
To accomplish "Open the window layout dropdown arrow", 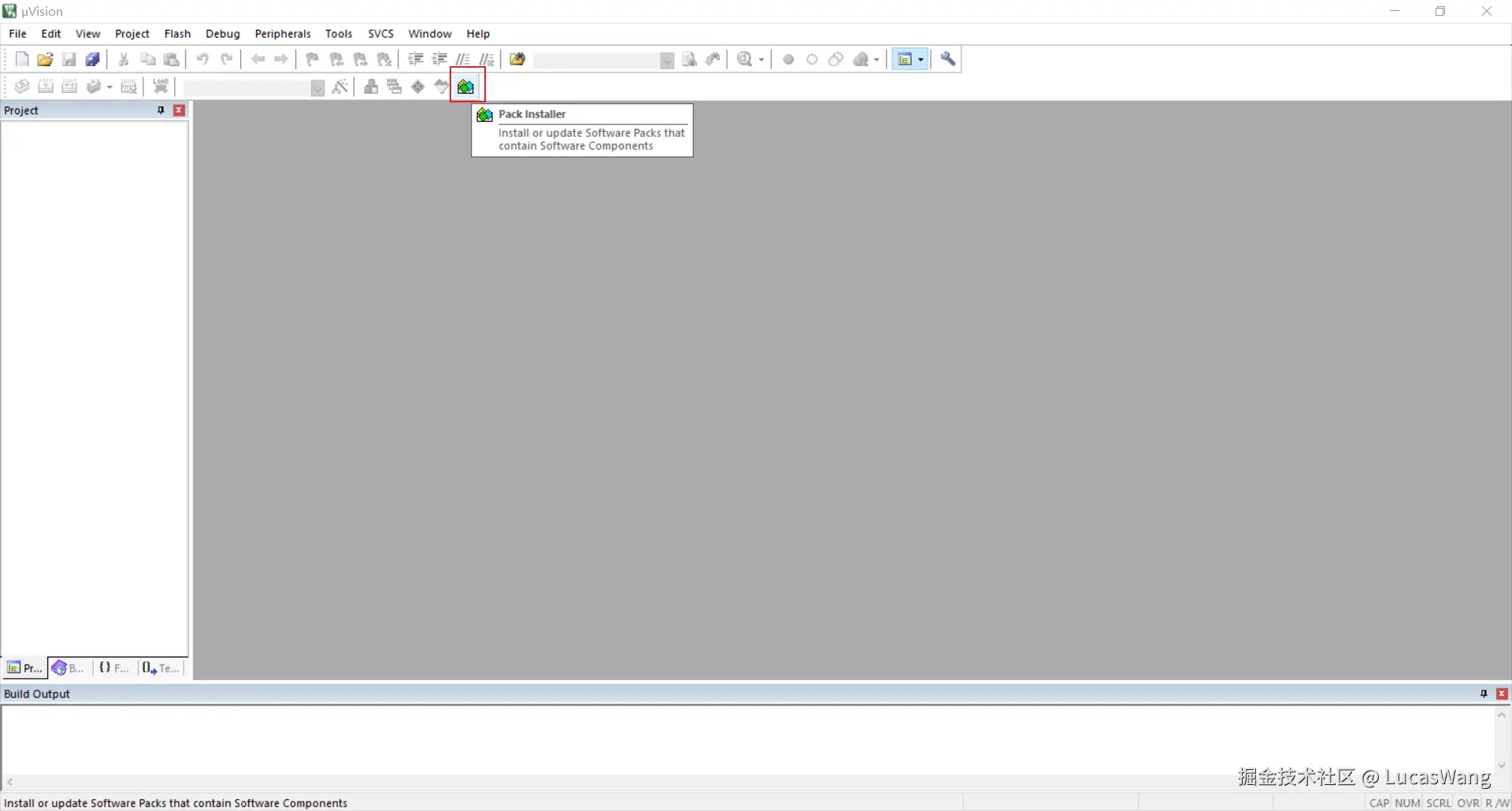I will click(x=921, y=59).
